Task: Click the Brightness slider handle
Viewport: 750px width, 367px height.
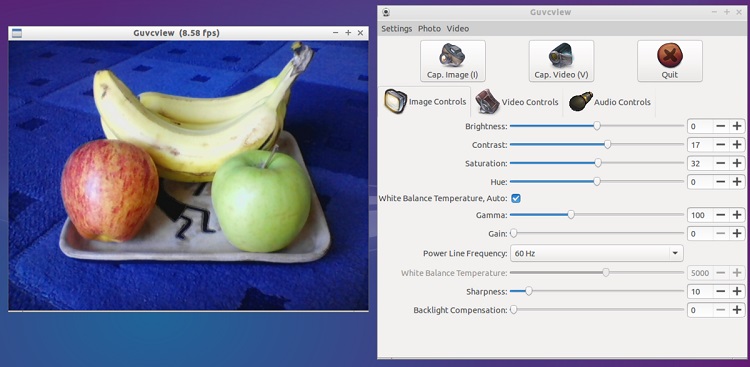Action: [597, 126]
